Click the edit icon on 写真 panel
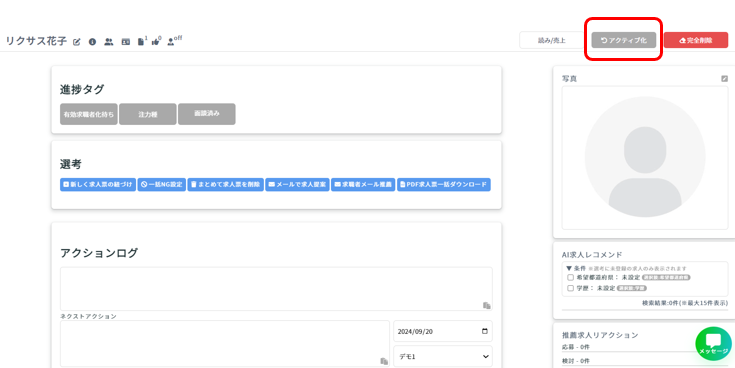 coord(724,79)
